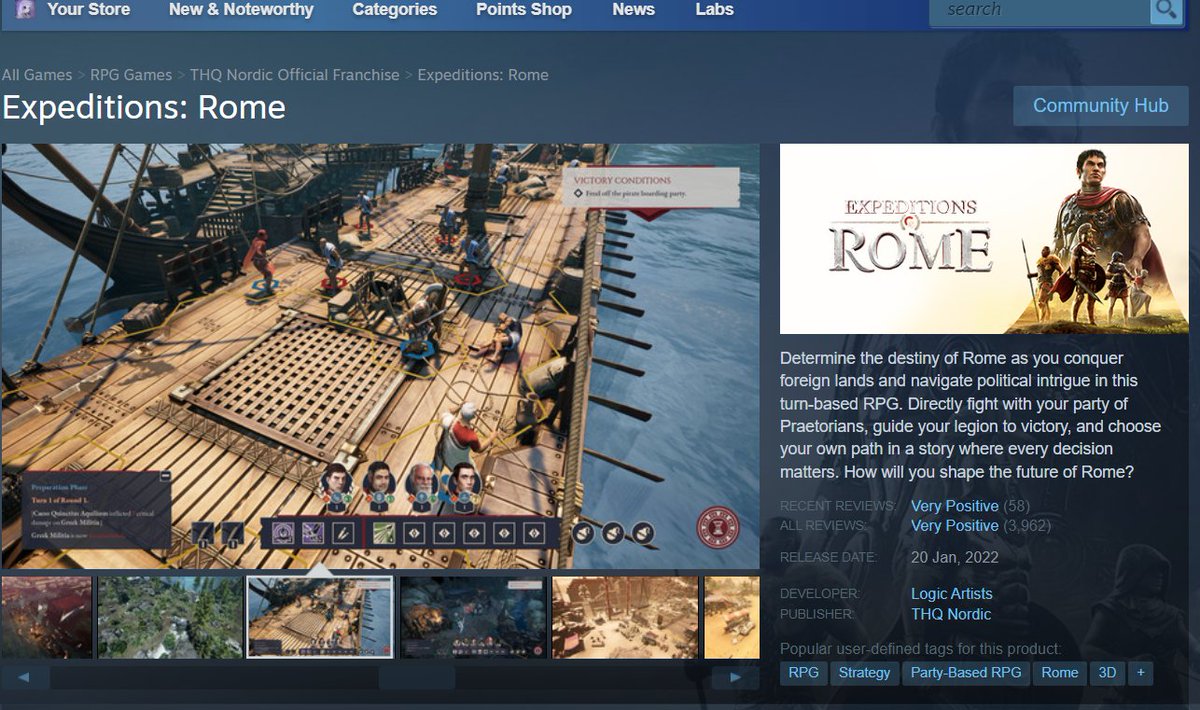
Task: Click the Expeditions Rome header image
Action: pos(984,239)
